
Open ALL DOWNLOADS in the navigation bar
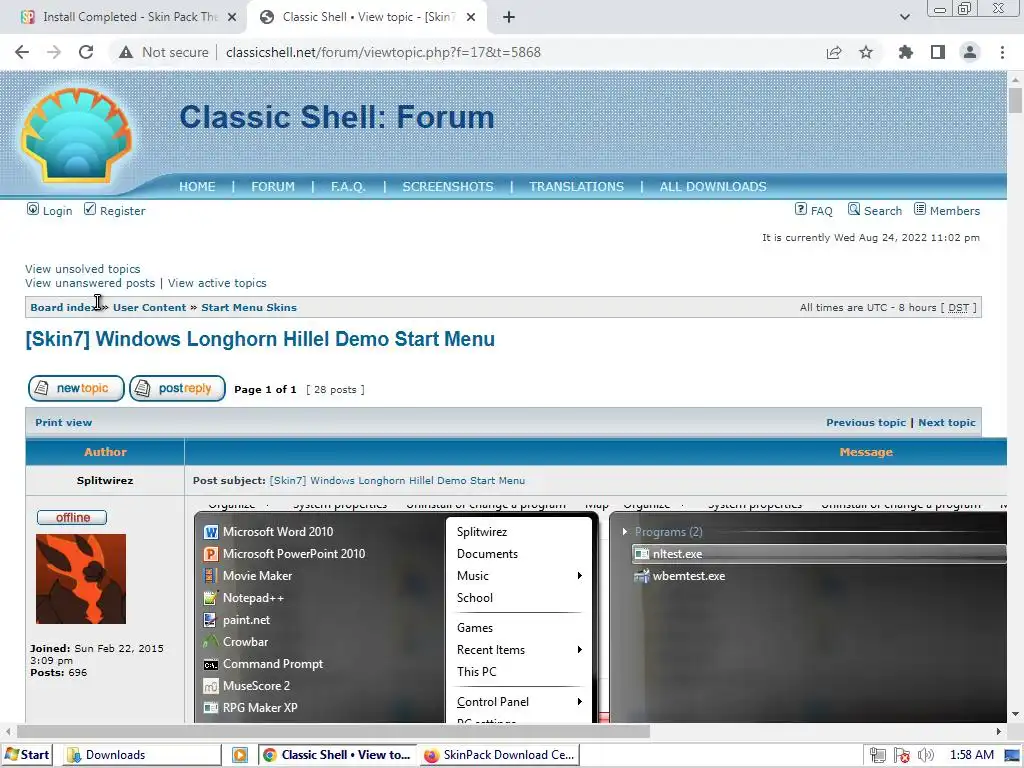click(713, 187)
